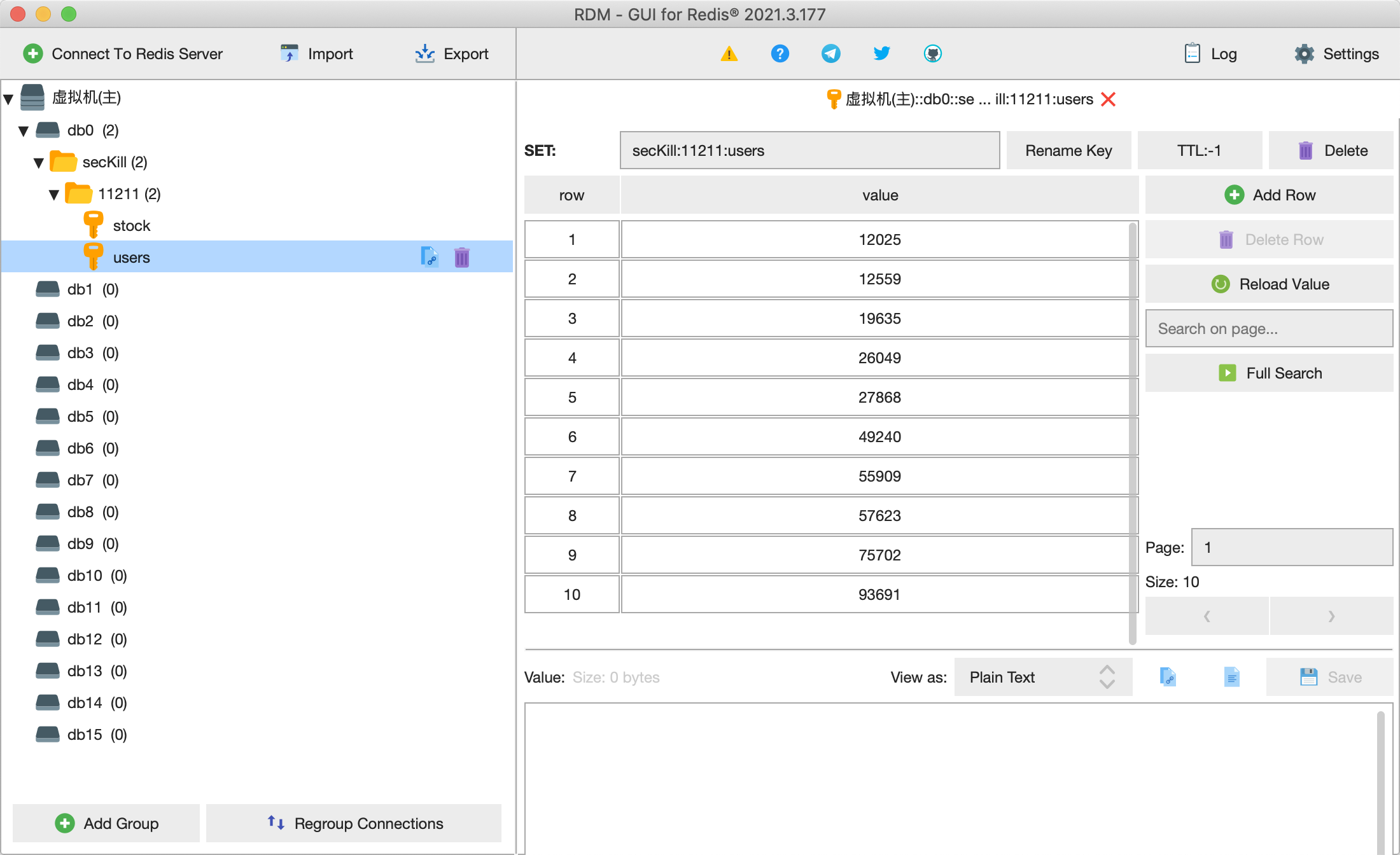Click Add Row button

click(x=1269, y=195)
